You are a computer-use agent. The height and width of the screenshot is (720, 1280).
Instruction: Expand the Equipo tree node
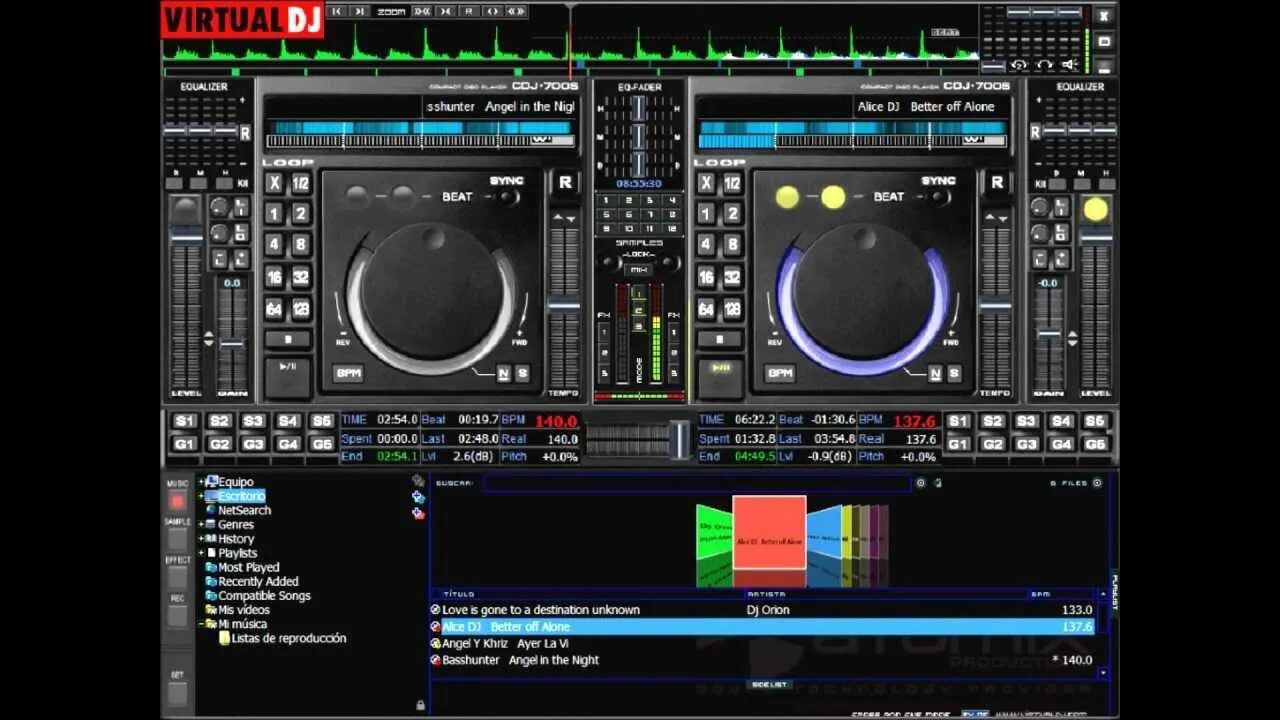pyautogui.click(x=201, y=482)
